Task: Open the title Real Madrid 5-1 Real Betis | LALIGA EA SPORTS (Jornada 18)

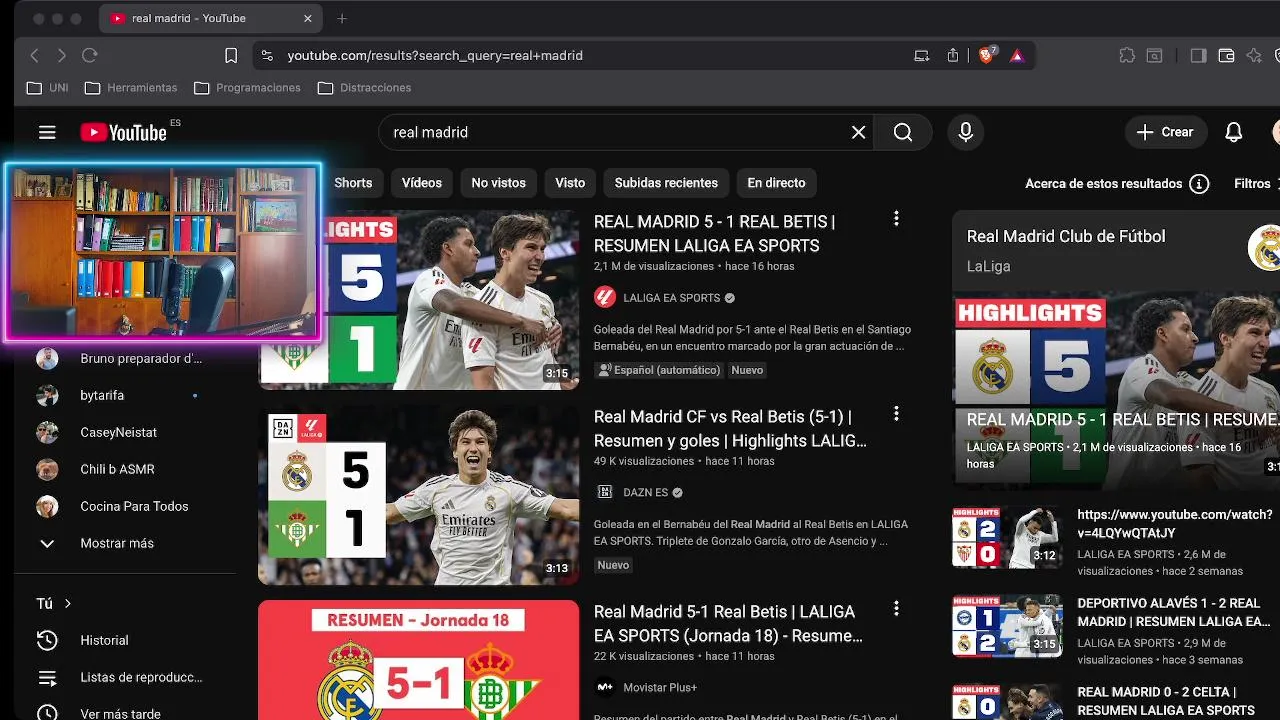Action: (728, 623)
